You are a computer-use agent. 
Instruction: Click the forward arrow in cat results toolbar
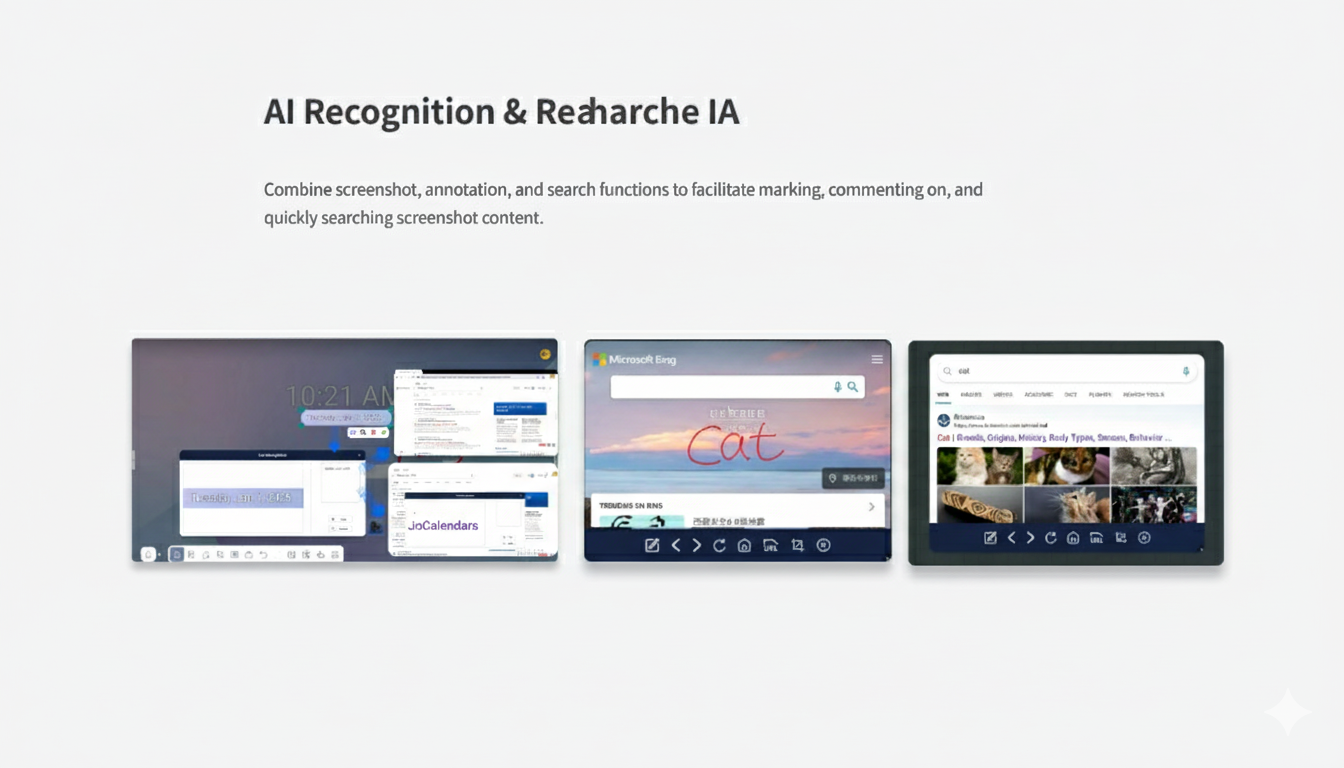pyautogui.click(x=1030, y=537)
